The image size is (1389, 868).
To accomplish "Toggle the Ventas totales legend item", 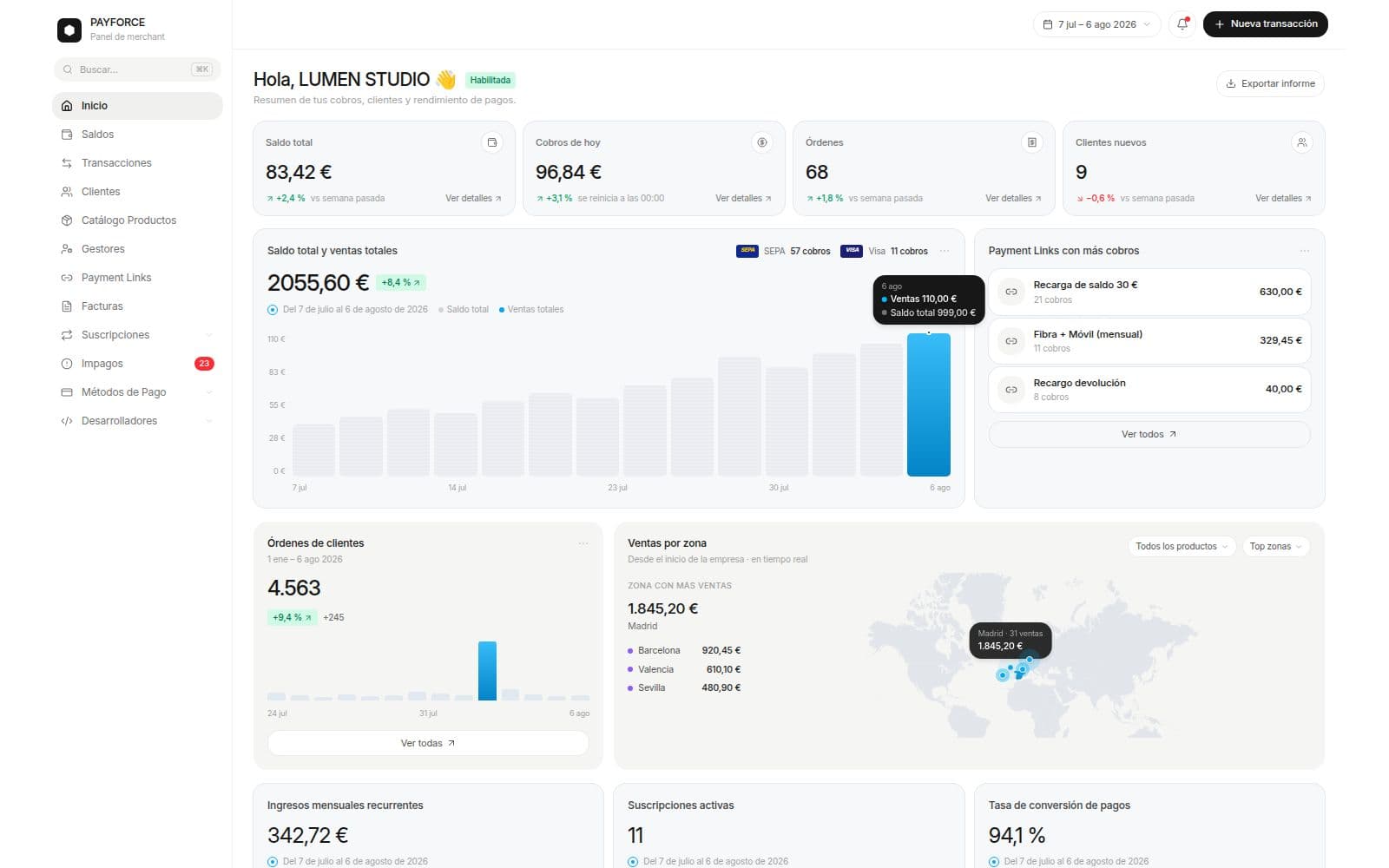I will [531, 309].
